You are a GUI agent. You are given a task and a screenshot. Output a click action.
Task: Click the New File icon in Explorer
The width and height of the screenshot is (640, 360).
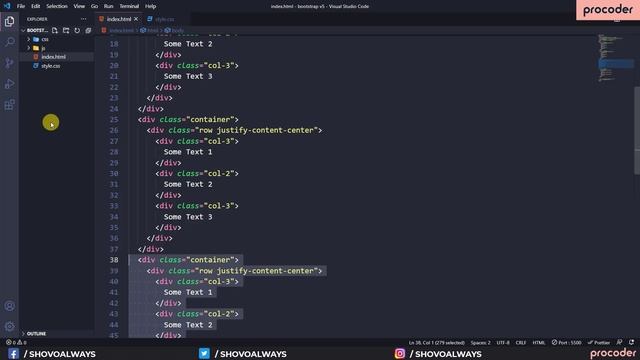[x=55, y=31]
